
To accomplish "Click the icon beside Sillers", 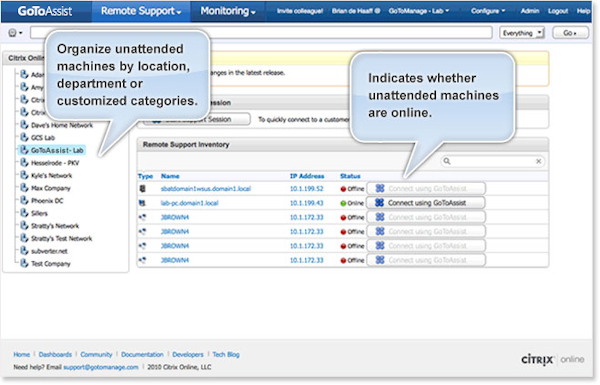I will [24, 213].
